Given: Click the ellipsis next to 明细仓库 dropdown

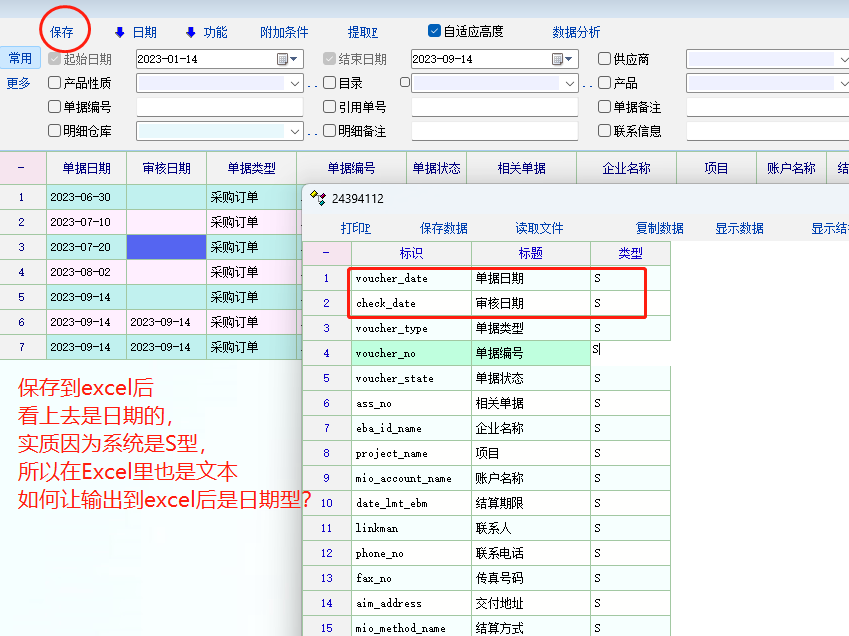Looking at the screenshot, I should (x=312, y=132).
